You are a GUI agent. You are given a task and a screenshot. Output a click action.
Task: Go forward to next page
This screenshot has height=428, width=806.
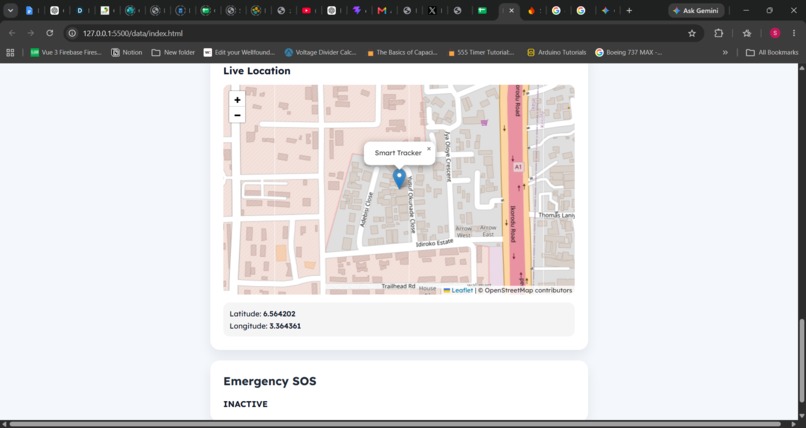pyautogui.click(x=31, y=33)
